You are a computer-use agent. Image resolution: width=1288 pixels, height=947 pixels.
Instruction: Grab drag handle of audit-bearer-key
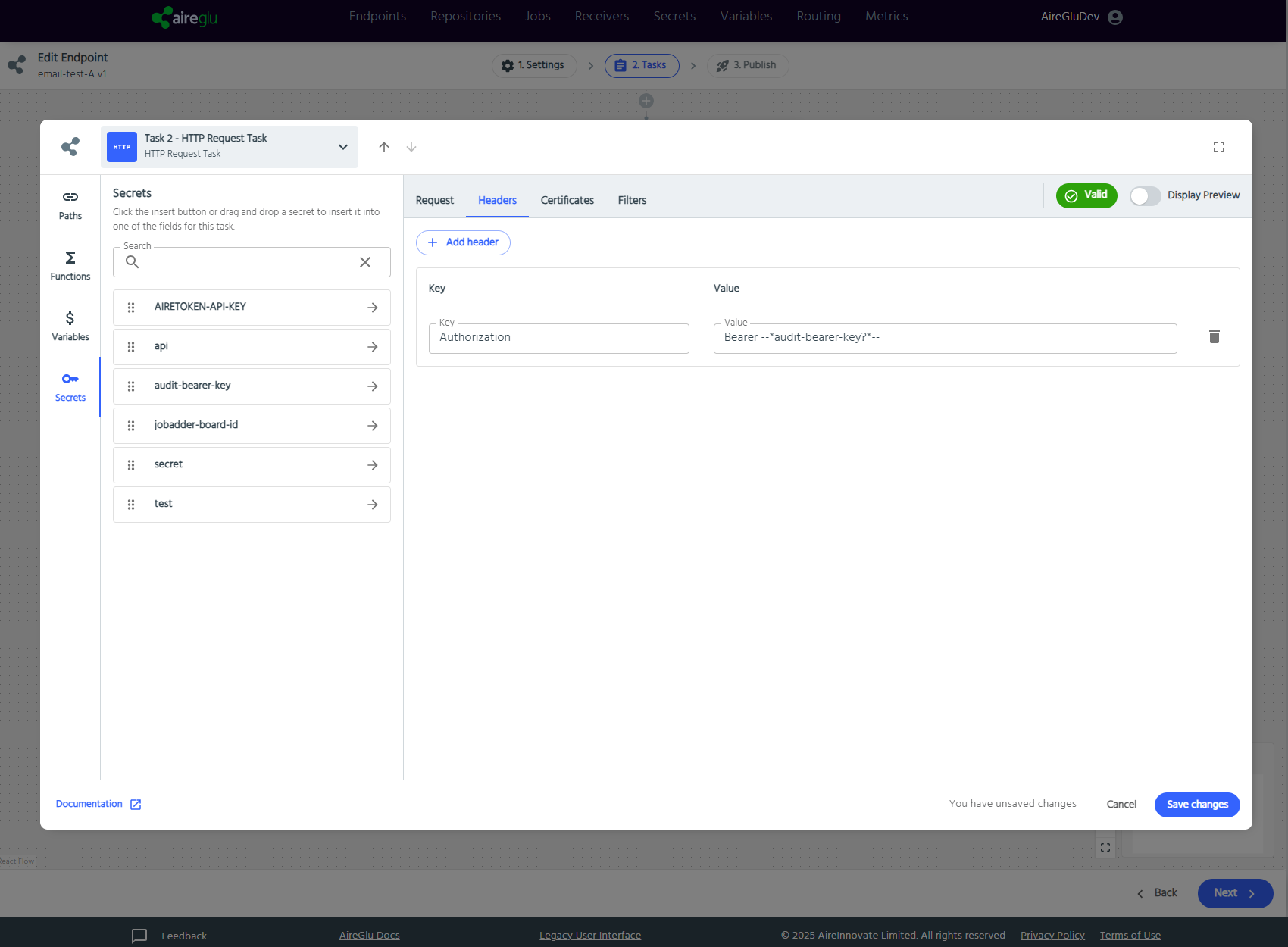(131, 386)
